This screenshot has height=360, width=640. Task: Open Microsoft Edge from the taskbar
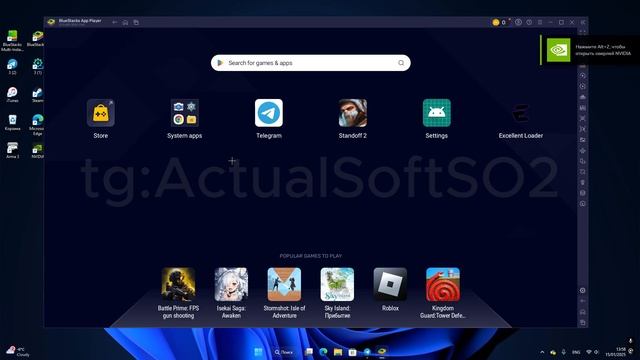point(323,352)
